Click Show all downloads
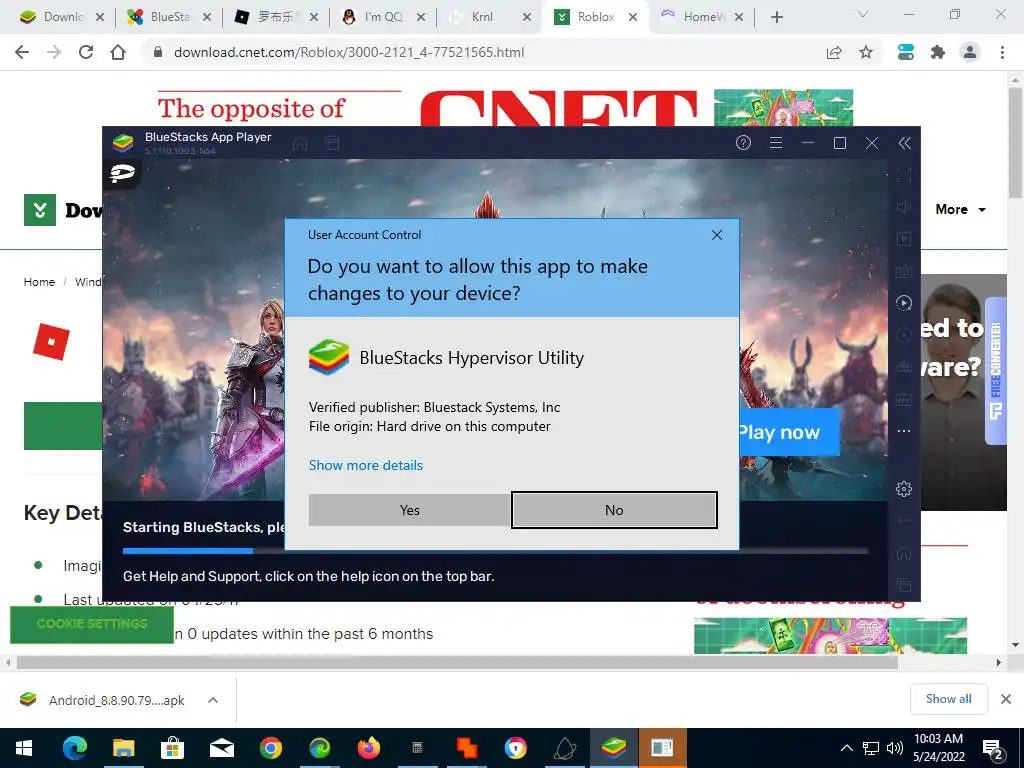 pos(948,699)
